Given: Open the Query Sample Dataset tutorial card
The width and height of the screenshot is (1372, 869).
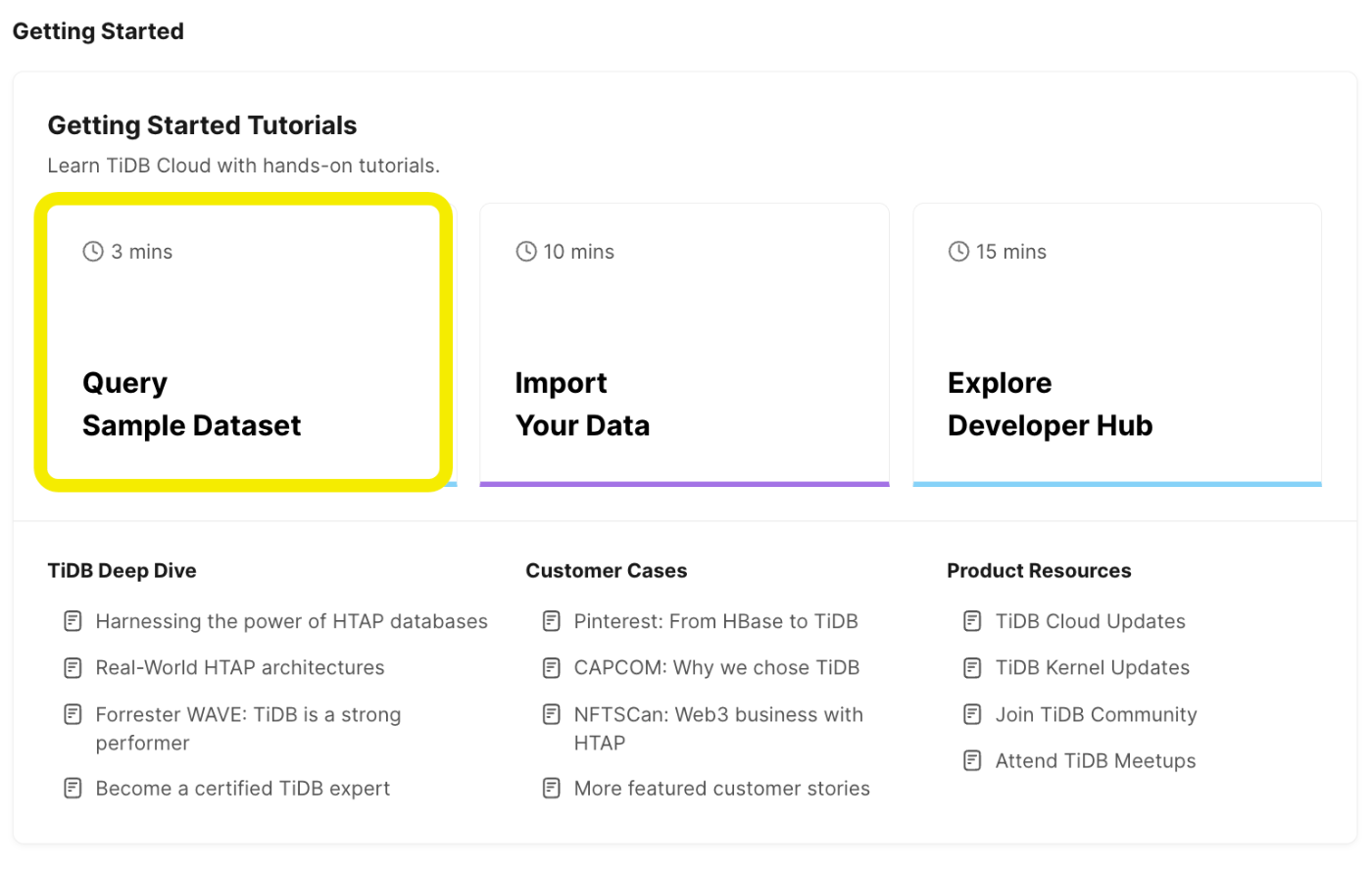Looking at the screenshot, I should point(252,345).
